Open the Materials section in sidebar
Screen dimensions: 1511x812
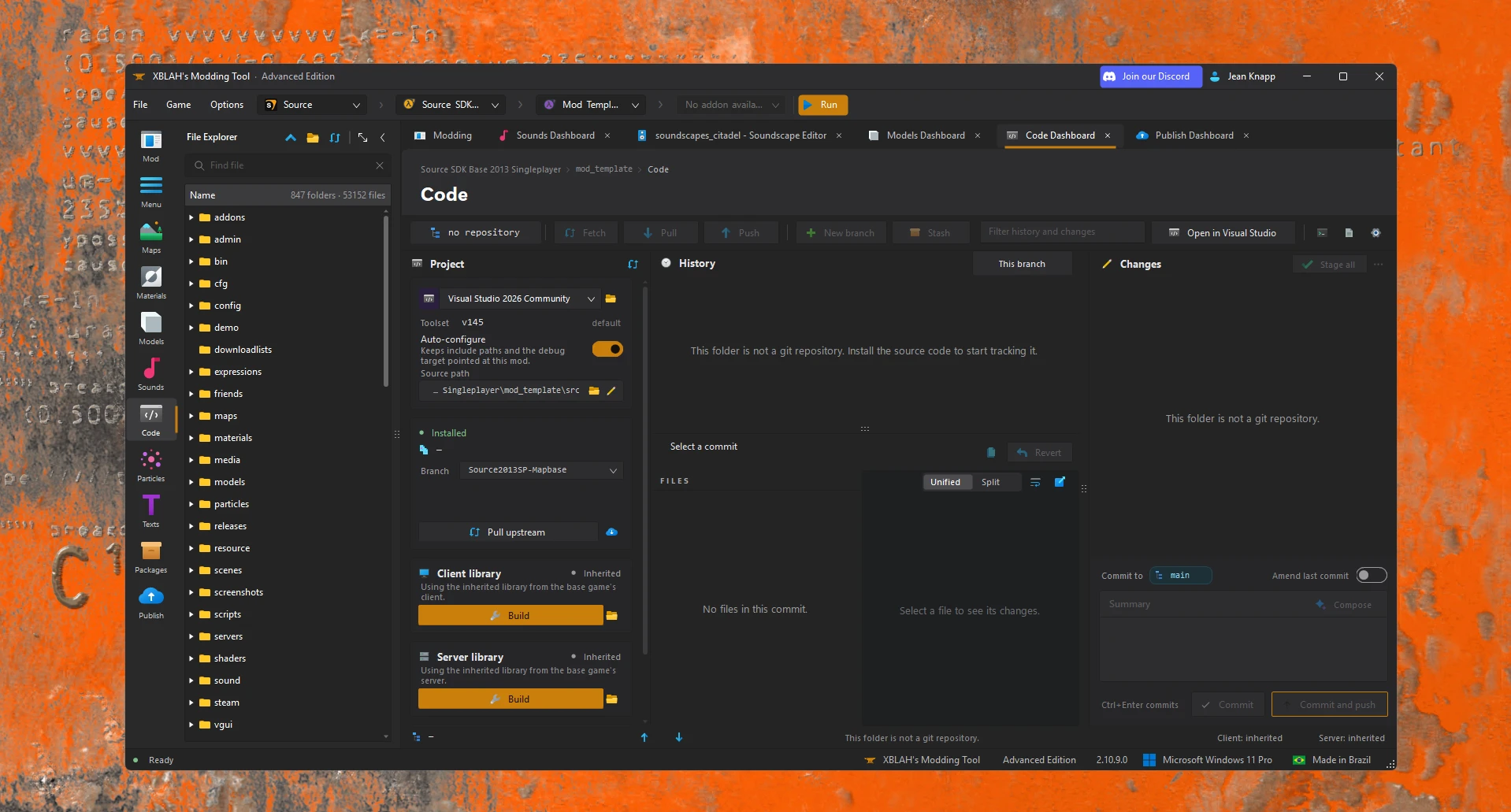point(150,284)
